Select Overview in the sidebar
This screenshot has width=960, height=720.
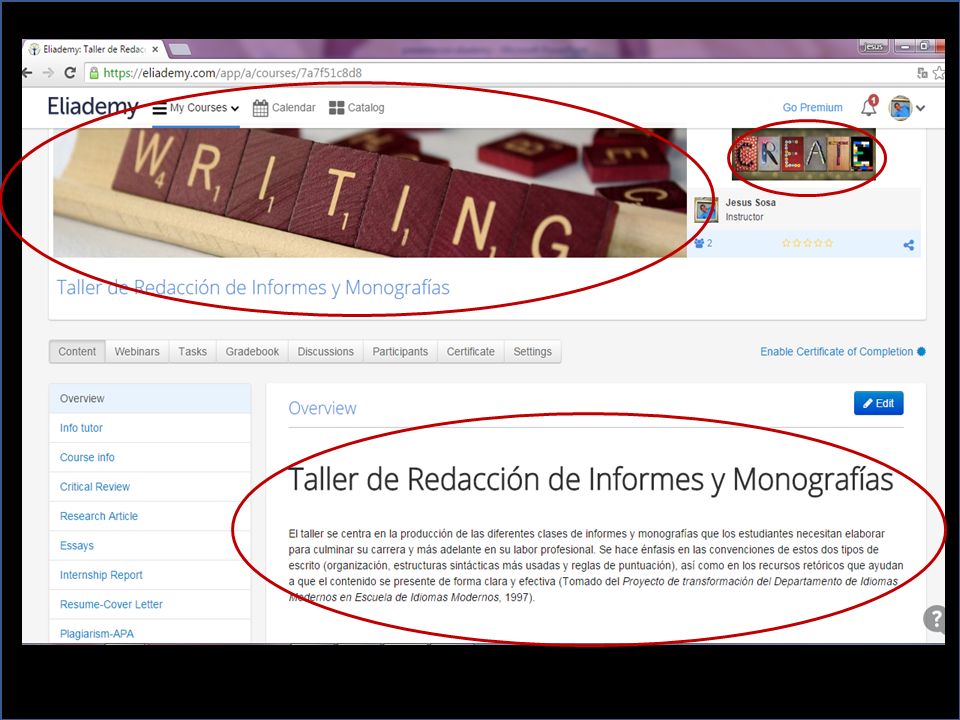150,399
